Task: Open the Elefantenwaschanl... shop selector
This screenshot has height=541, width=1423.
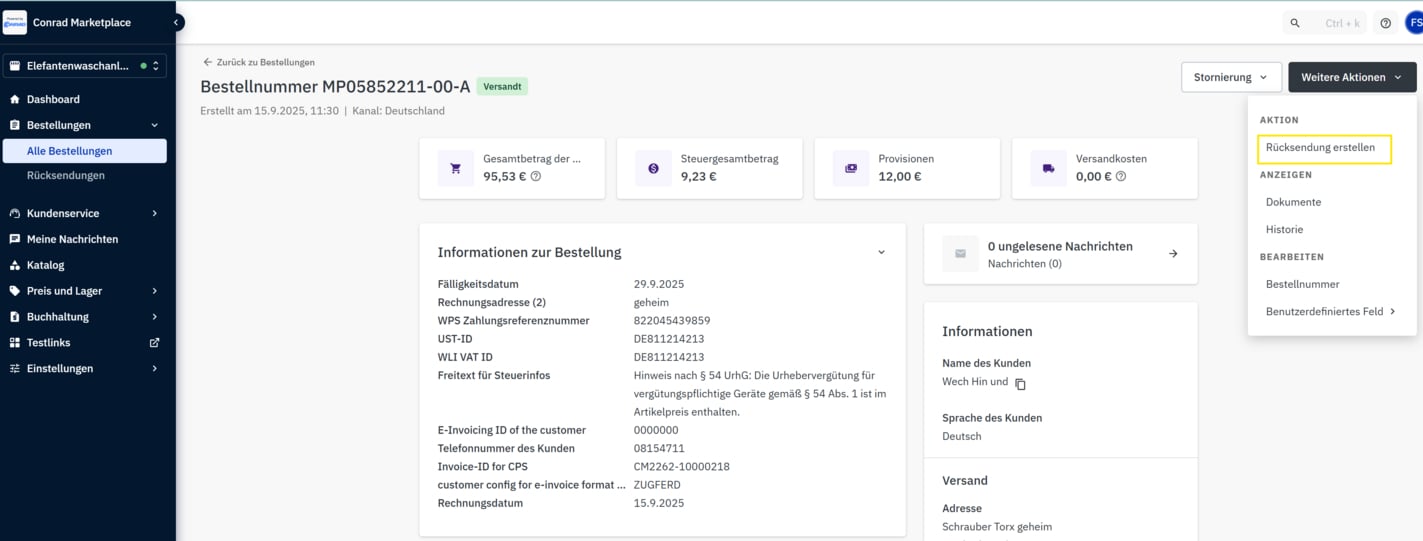Action: pyautogui.click(x=84, y=66)
